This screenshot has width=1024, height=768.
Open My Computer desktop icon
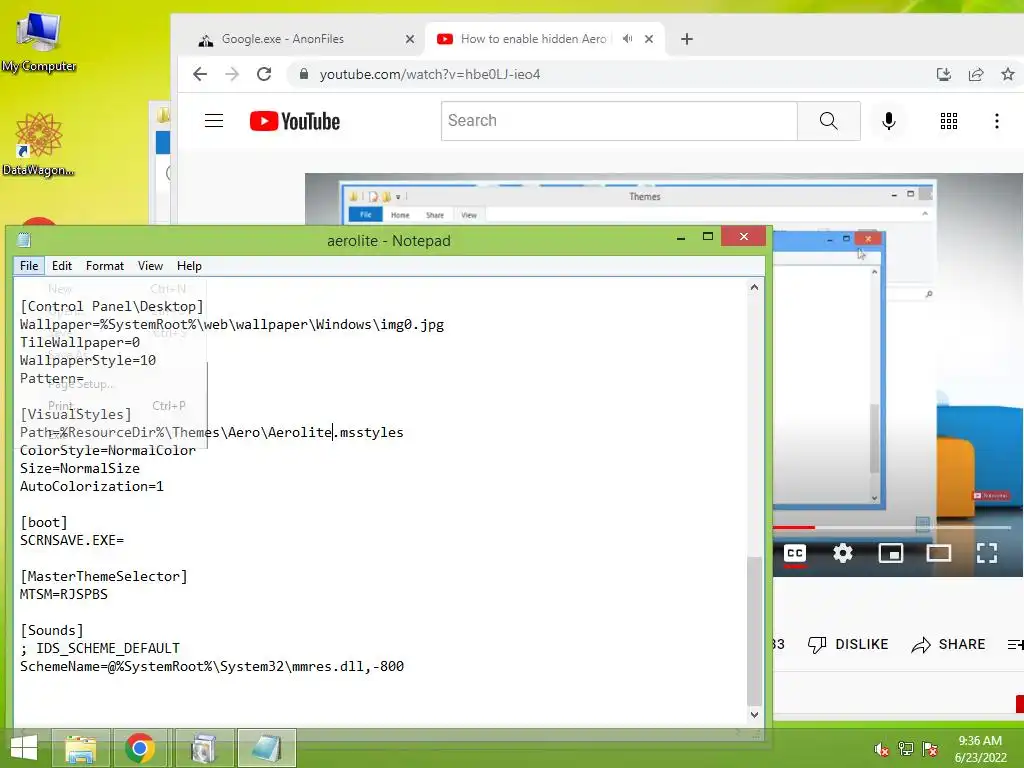[x=39, y=42]
